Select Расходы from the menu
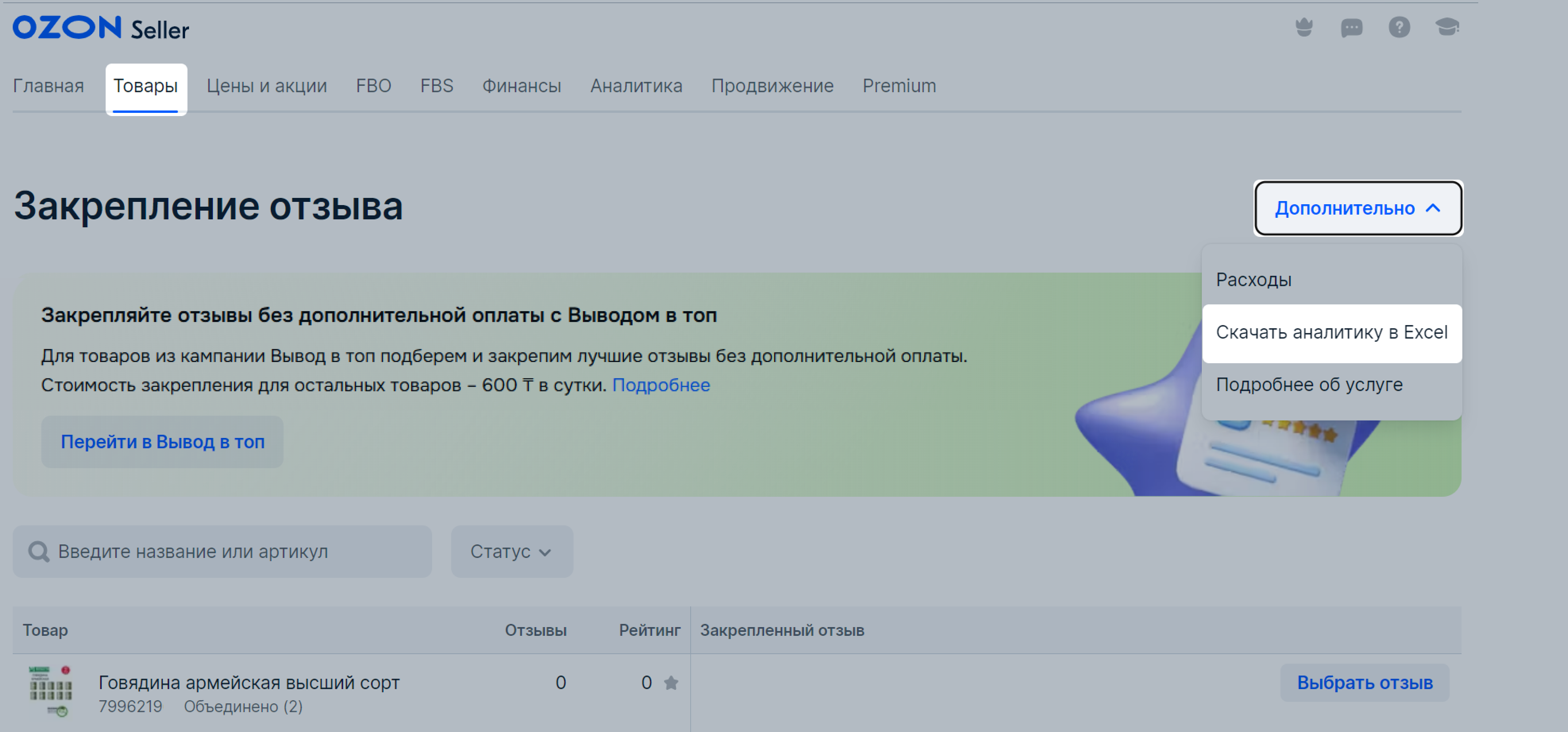The width and height of the screenshot is (1568, 732). click(x=1332, y=279)
